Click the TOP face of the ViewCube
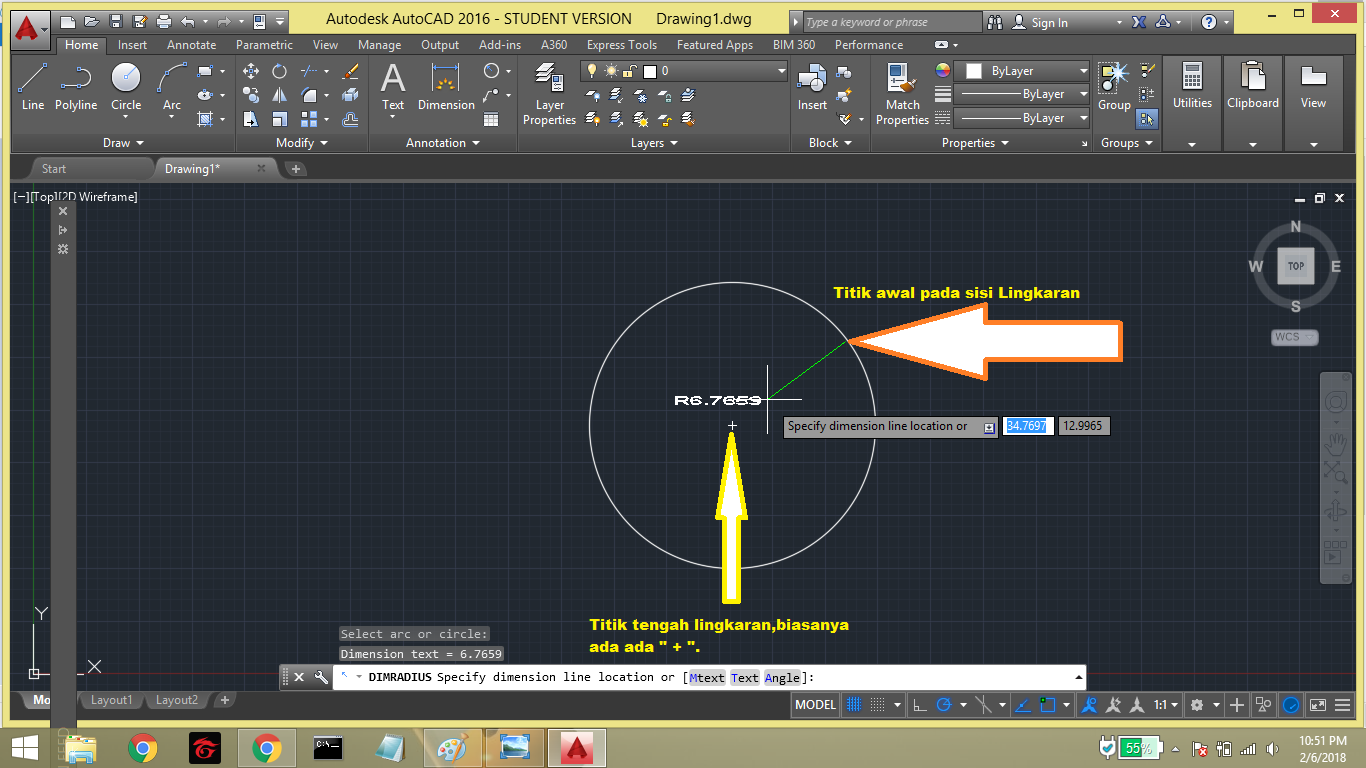This screenshot has width=1366, height=768. [x=1296, y=266]
